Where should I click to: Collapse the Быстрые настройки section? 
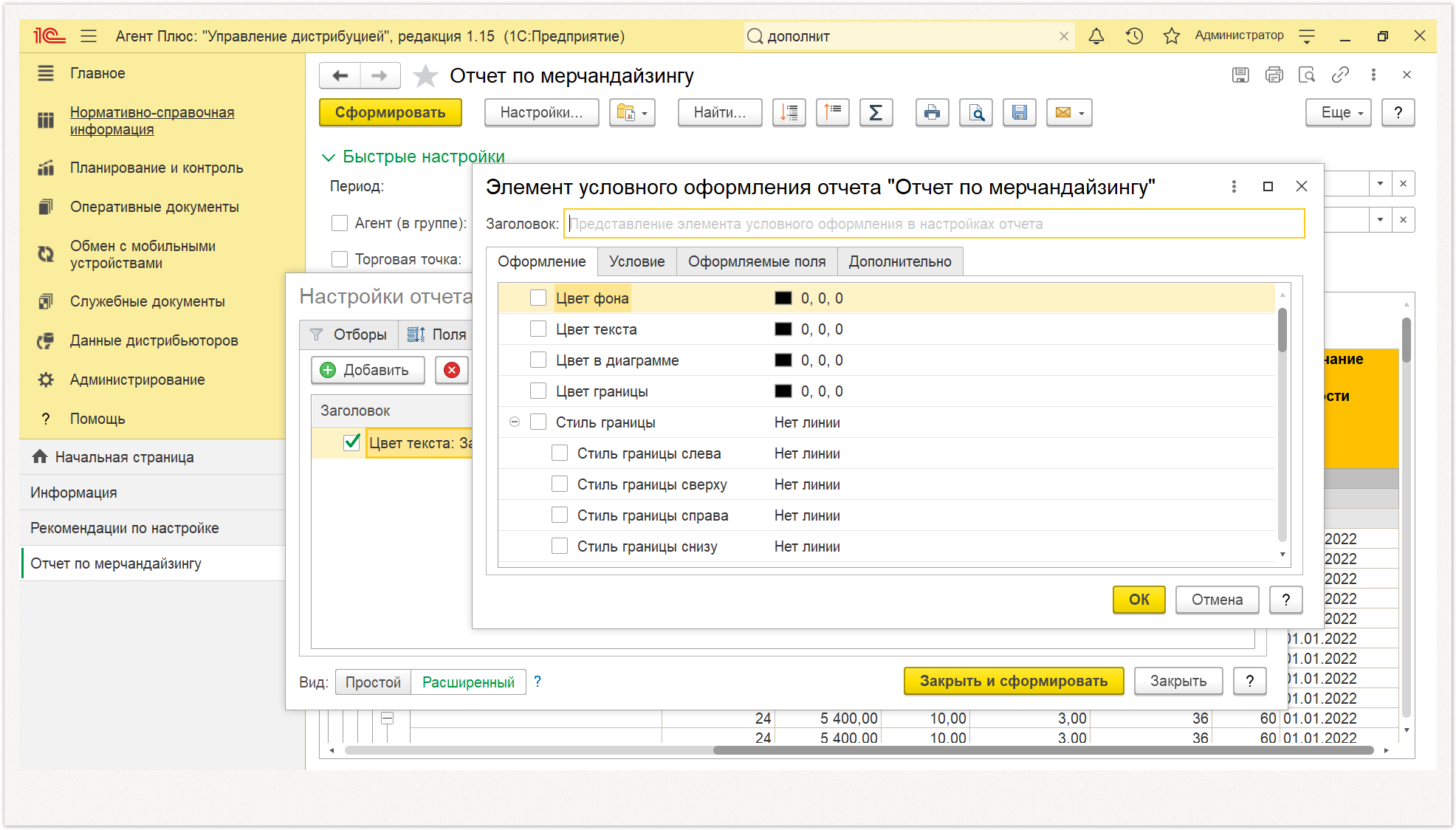tap(329, 157)
